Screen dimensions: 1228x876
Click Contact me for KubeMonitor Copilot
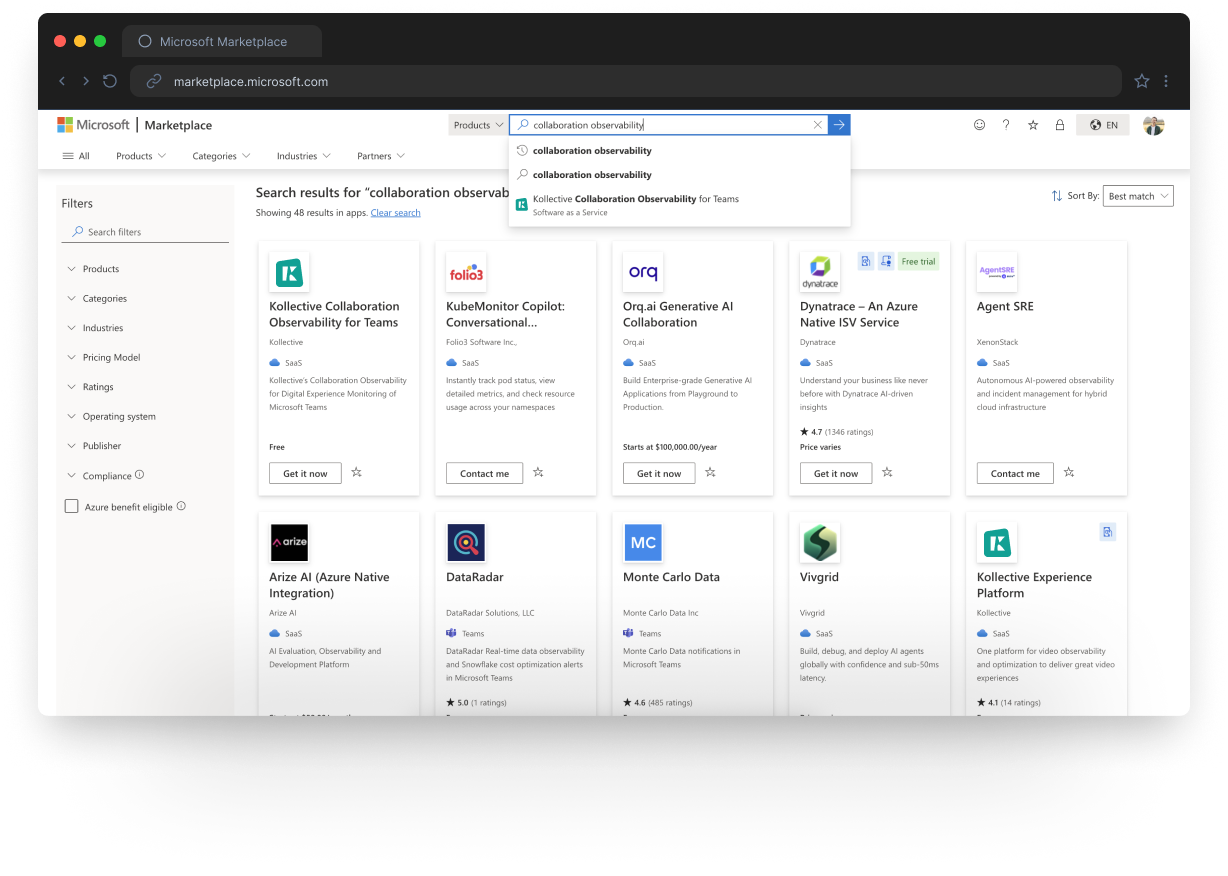pos(484,473)
